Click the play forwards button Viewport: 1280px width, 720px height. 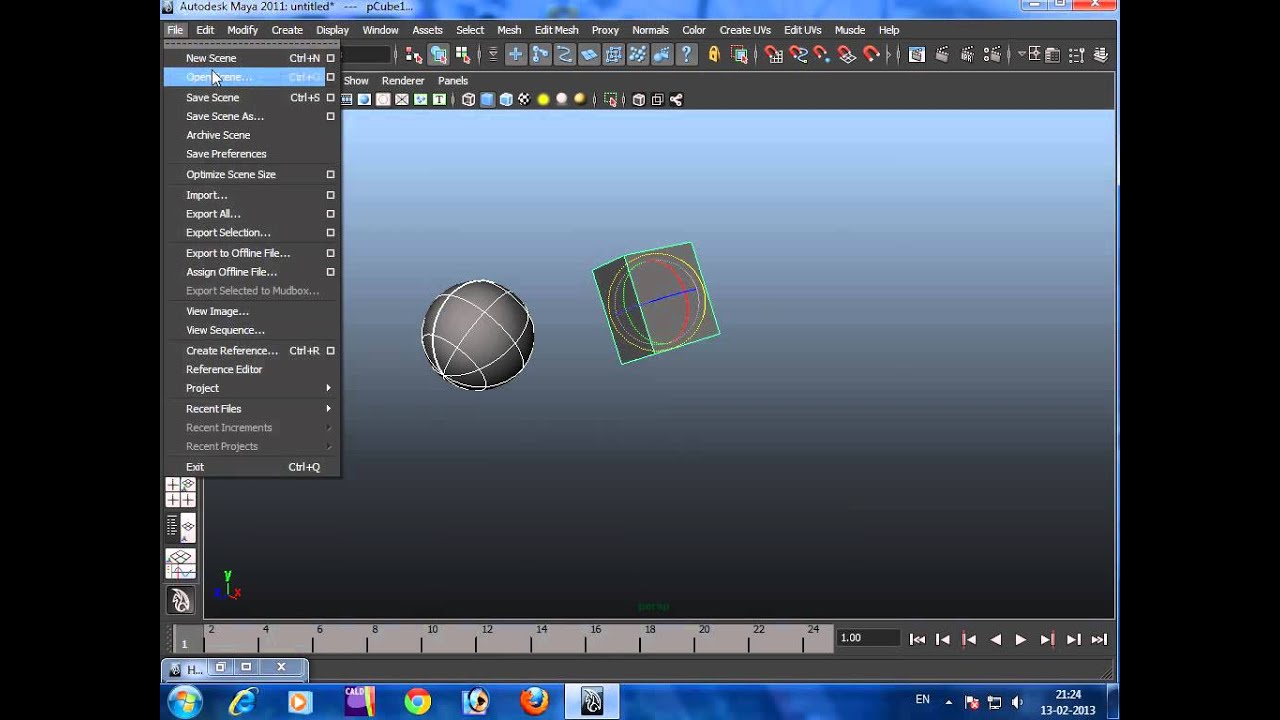point(1020,640)
